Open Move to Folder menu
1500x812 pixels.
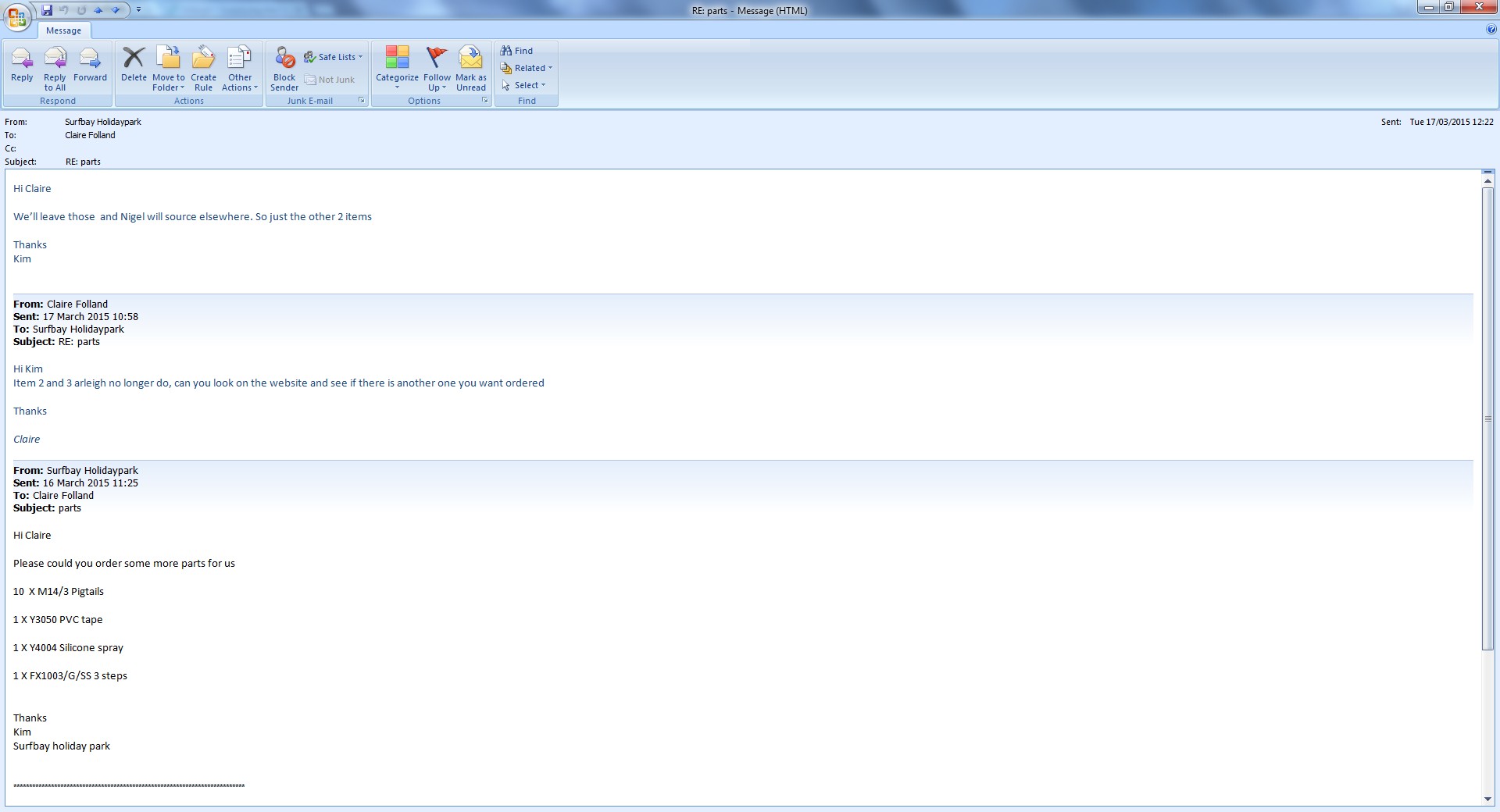(168, 68)
